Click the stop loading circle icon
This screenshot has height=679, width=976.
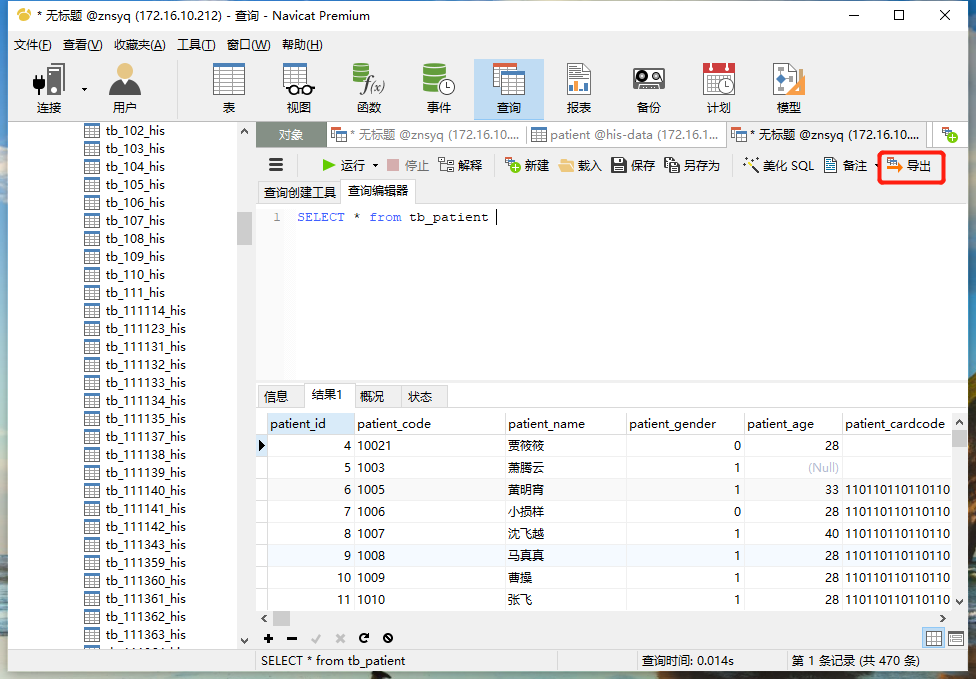coord(388,638)
